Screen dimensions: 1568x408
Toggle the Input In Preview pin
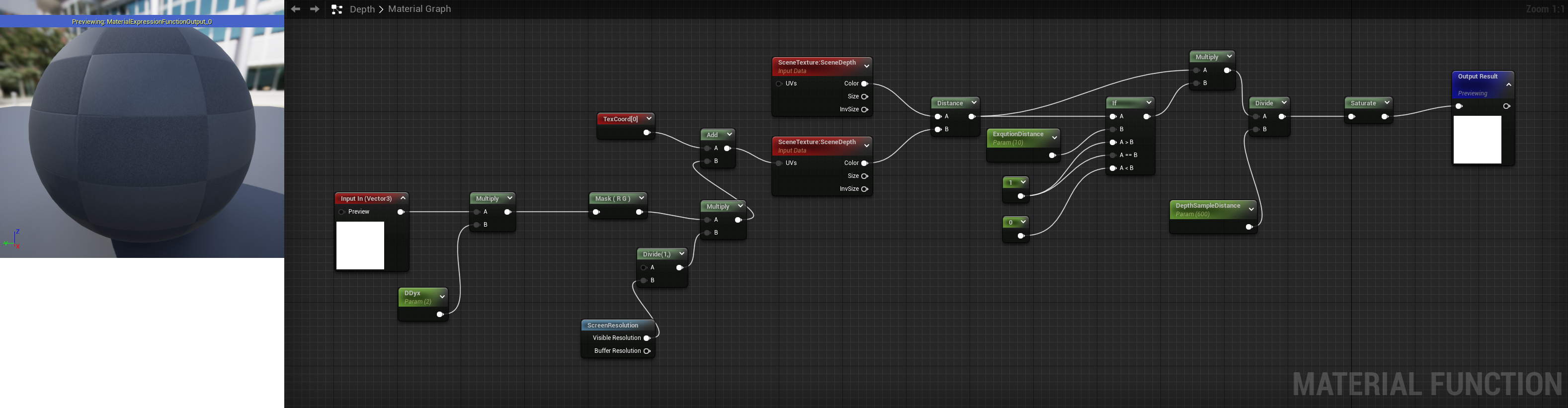pyautogui.click(x=341, y=212)
